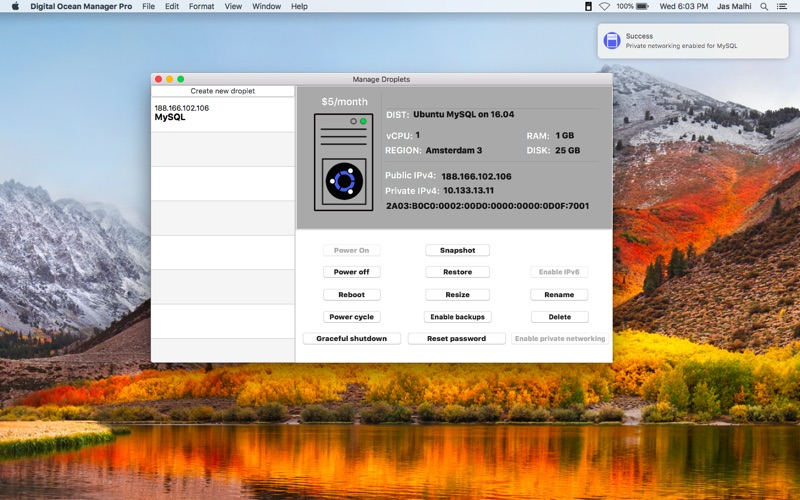The height and width of the screenshot is (500, 800).
Task: Click Enable backups button
Action: coord(458,317)
